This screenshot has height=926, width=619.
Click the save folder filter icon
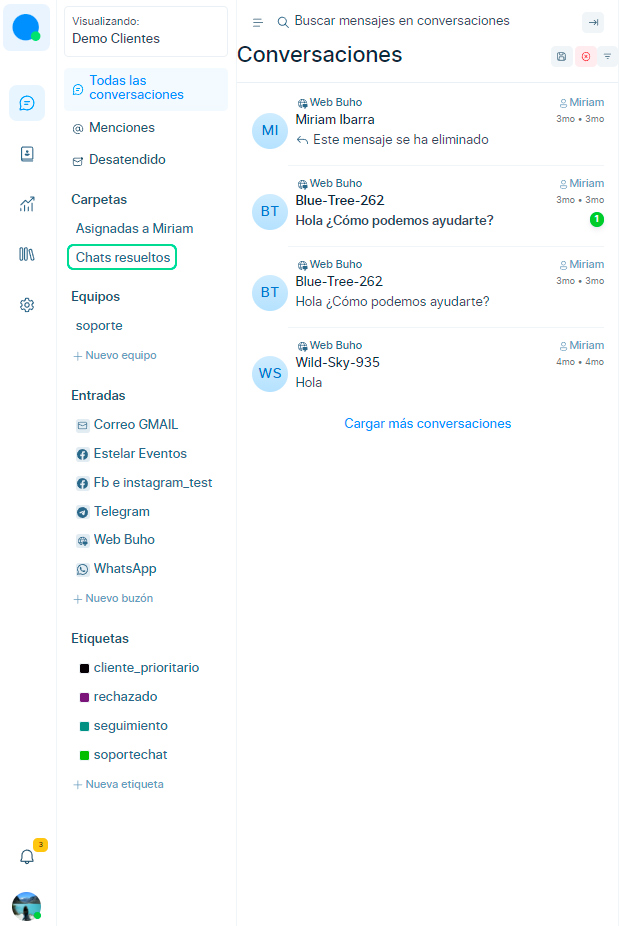point(561,56)
